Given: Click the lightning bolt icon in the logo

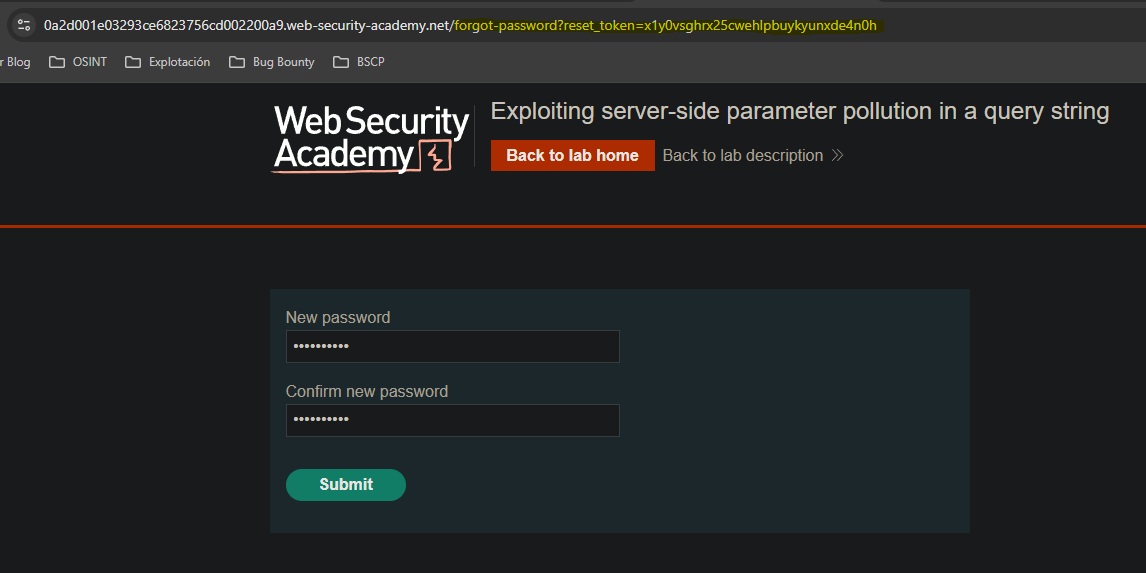Looking at the screenshot, I should [x=435, y=156].
